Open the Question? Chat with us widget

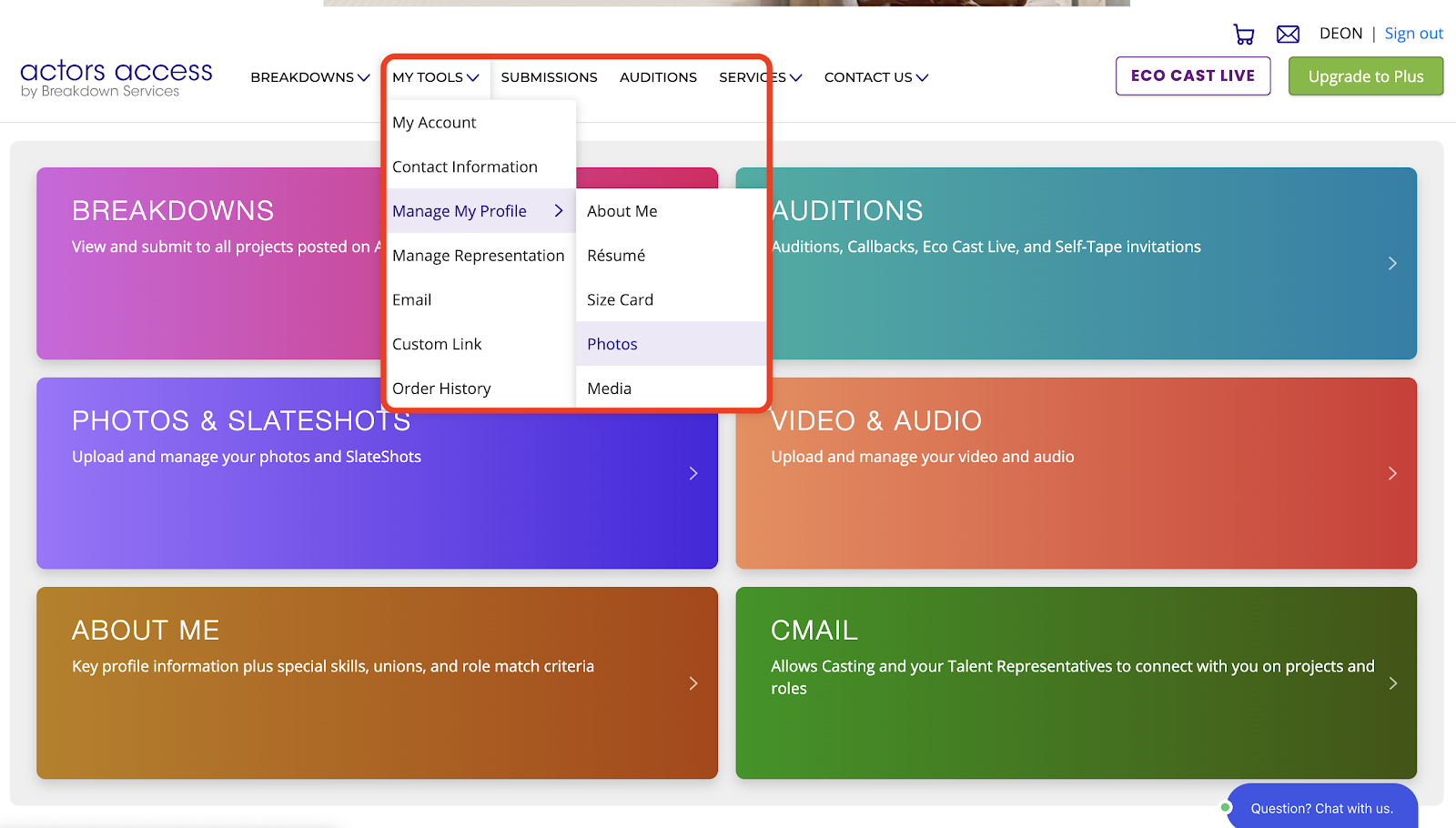(1321, 808)
